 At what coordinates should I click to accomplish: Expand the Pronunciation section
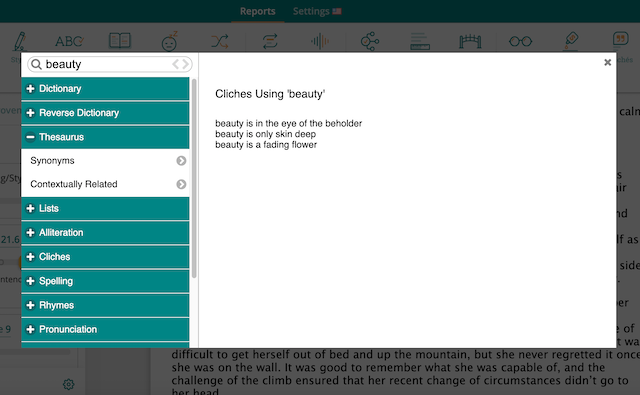pos(105,329)
